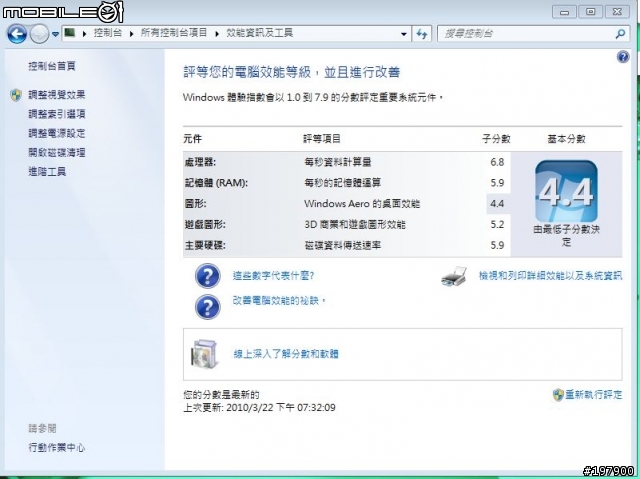The image size is (640, 479).
Task: Click the 4.4 base score badge
Action: [x=566, y=191]
